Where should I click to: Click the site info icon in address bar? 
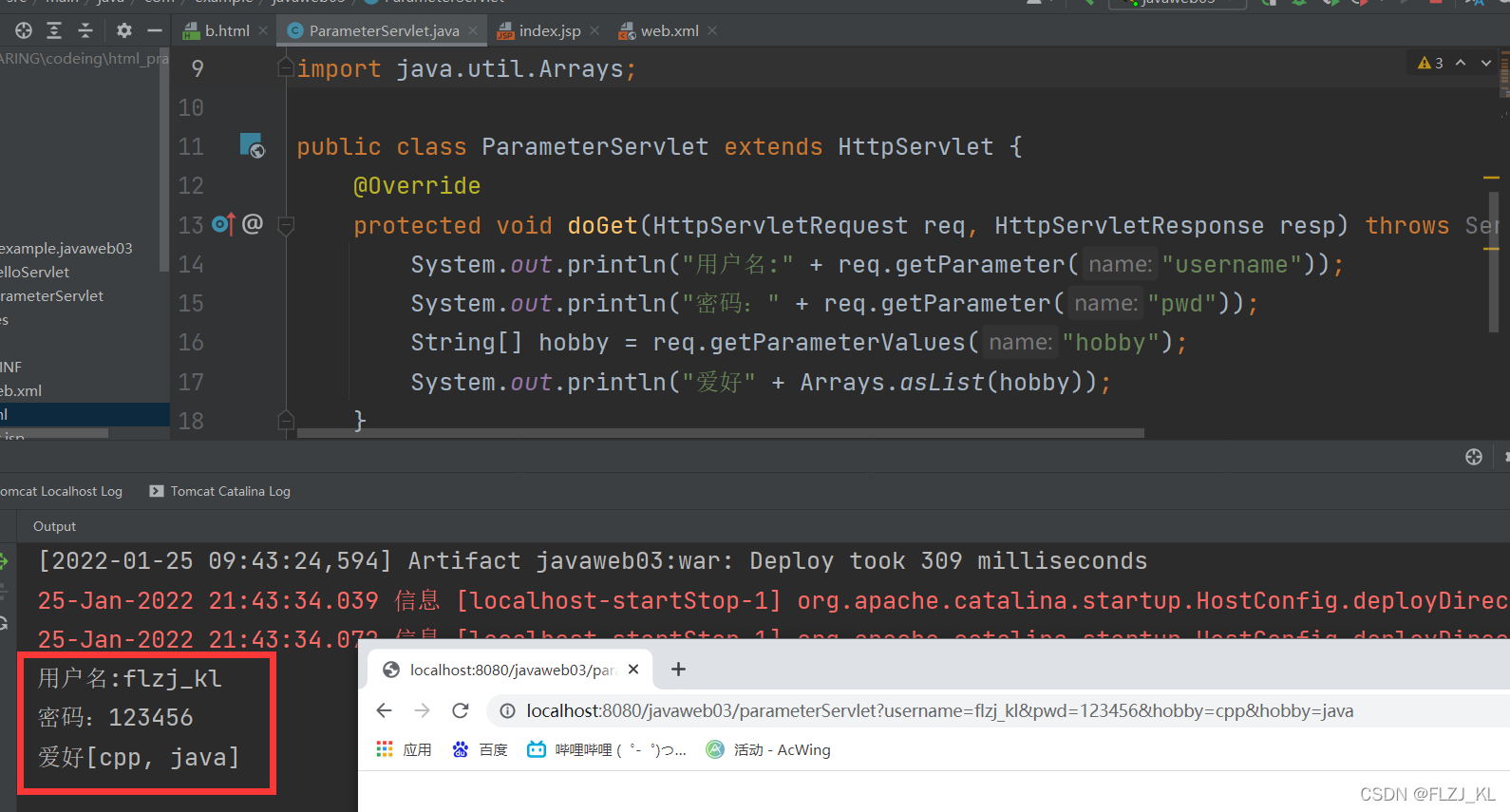tap(508, 710)
